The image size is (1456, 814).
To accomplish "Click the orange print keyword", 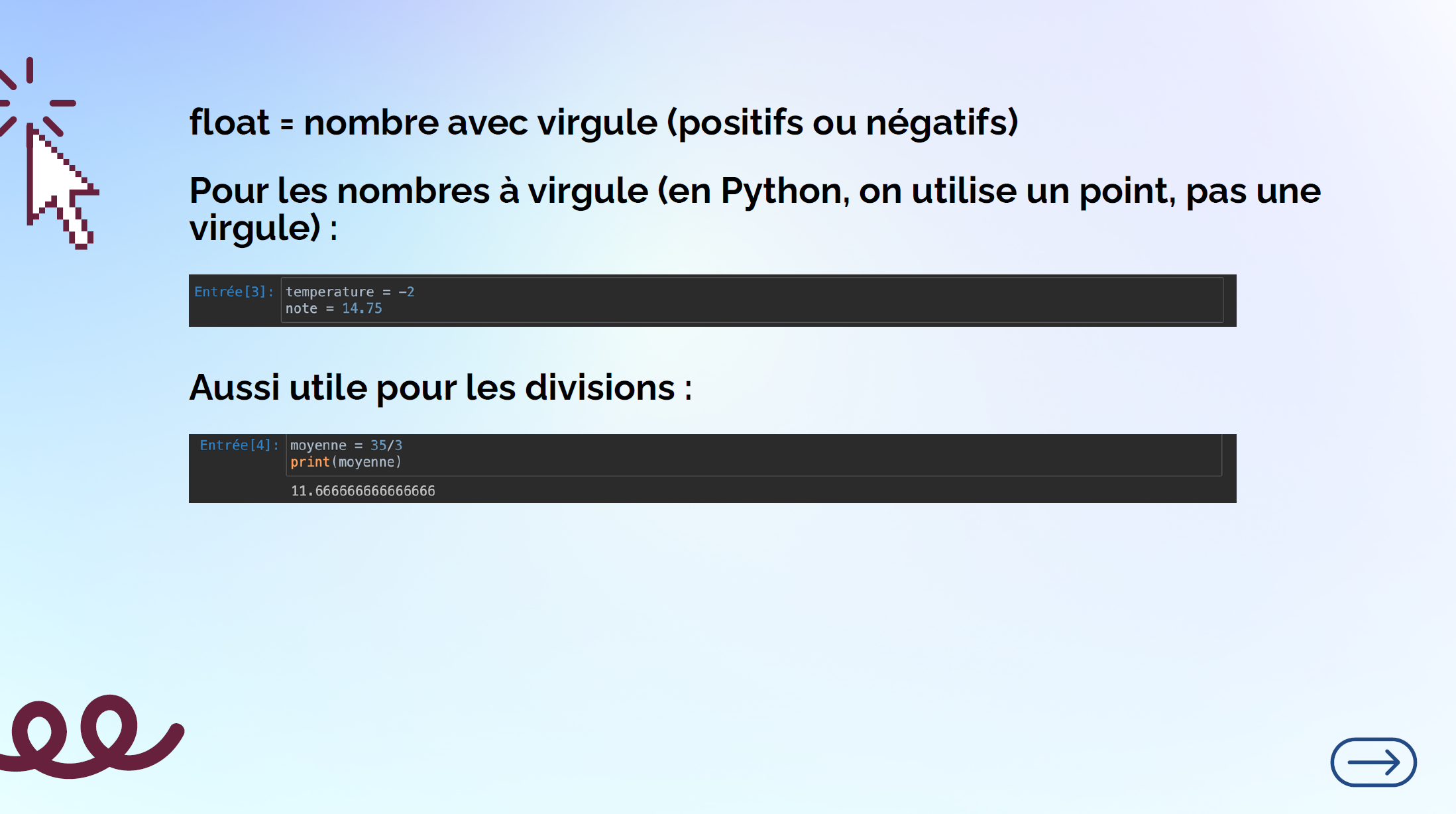I will [309, 462].
